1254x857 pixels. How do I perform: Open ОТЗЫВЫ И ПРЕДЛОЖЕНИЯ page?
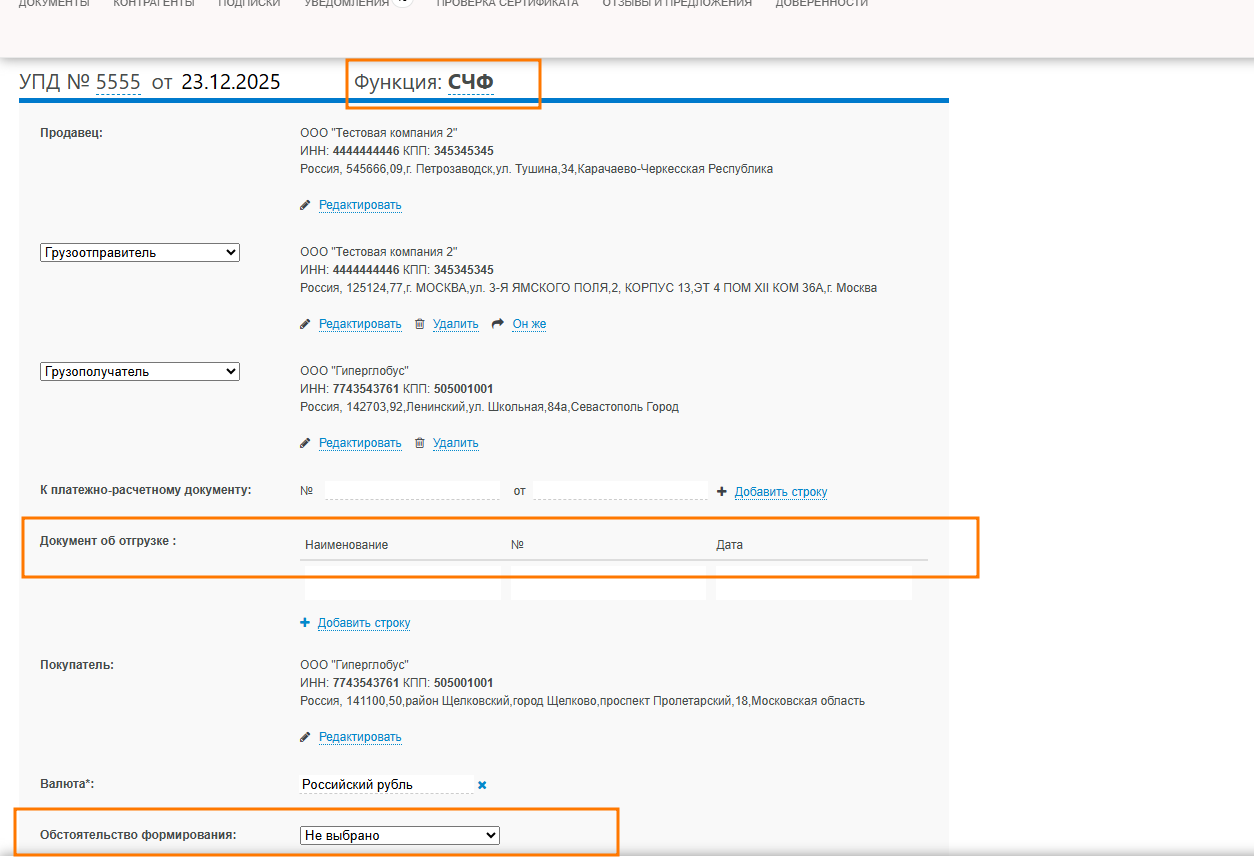pyautogui.click(x=677, y=4)
